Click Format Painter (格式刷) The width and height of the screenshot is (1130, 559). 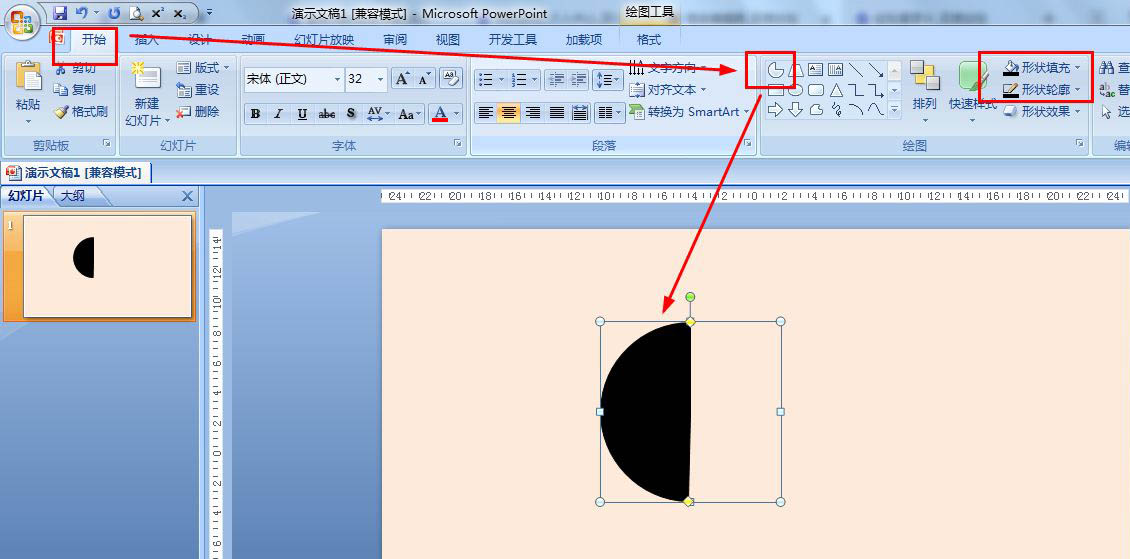tap(80, 112)
